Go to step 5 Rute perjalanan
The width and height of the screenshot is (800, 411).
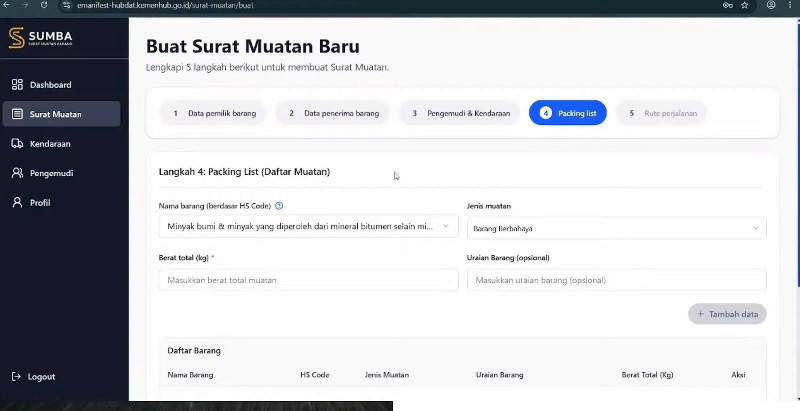pyautogui.click(x=662, y=113)
